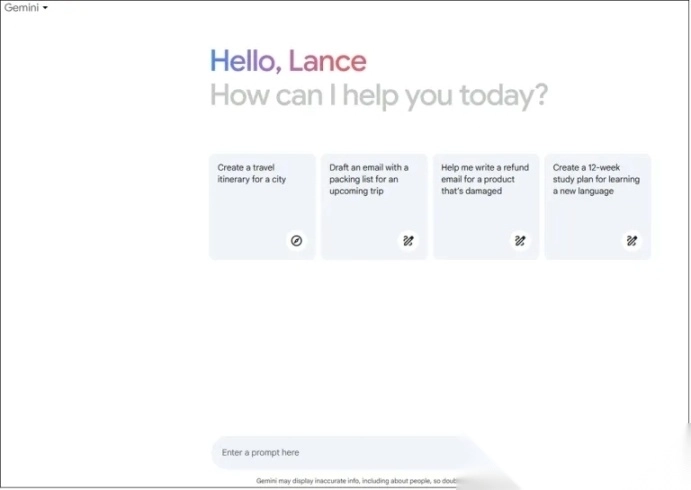
Task: Choose the 'Draft an email with a packing list' text
Action: 368,179
